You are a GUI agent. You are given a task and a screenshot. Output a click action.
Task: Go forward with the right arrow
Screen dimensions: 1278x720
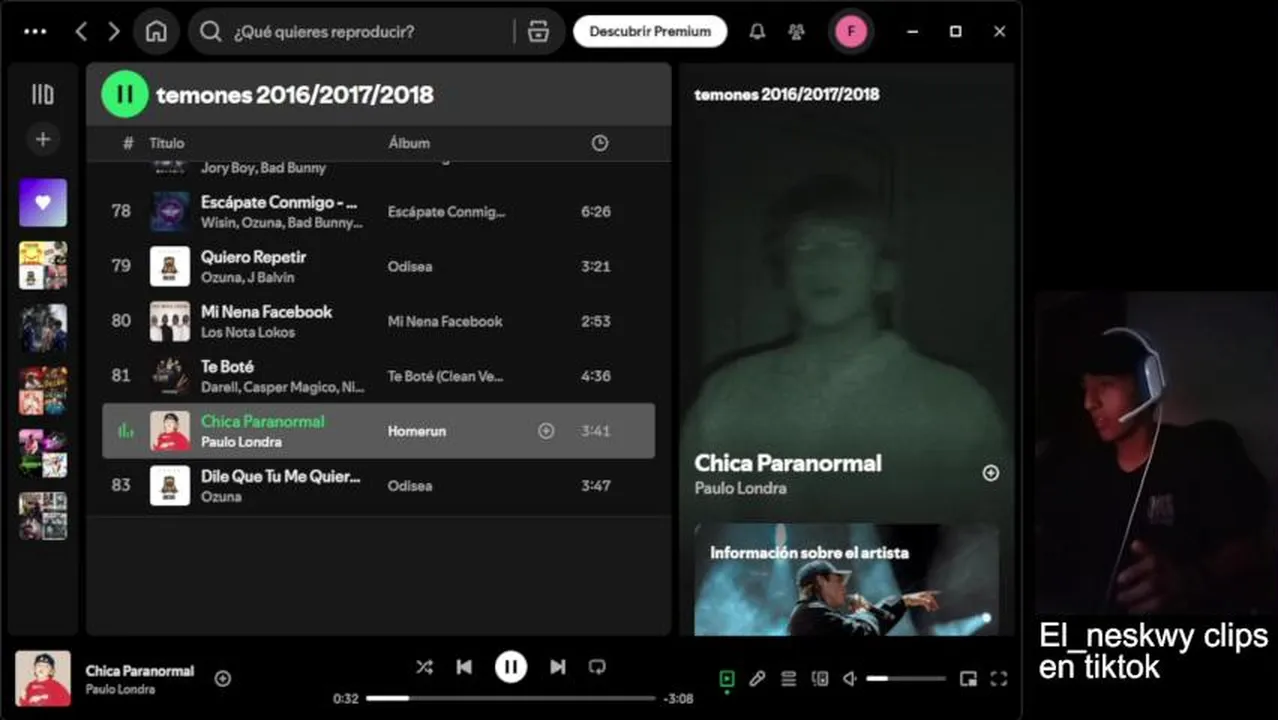tap(114, 31)
